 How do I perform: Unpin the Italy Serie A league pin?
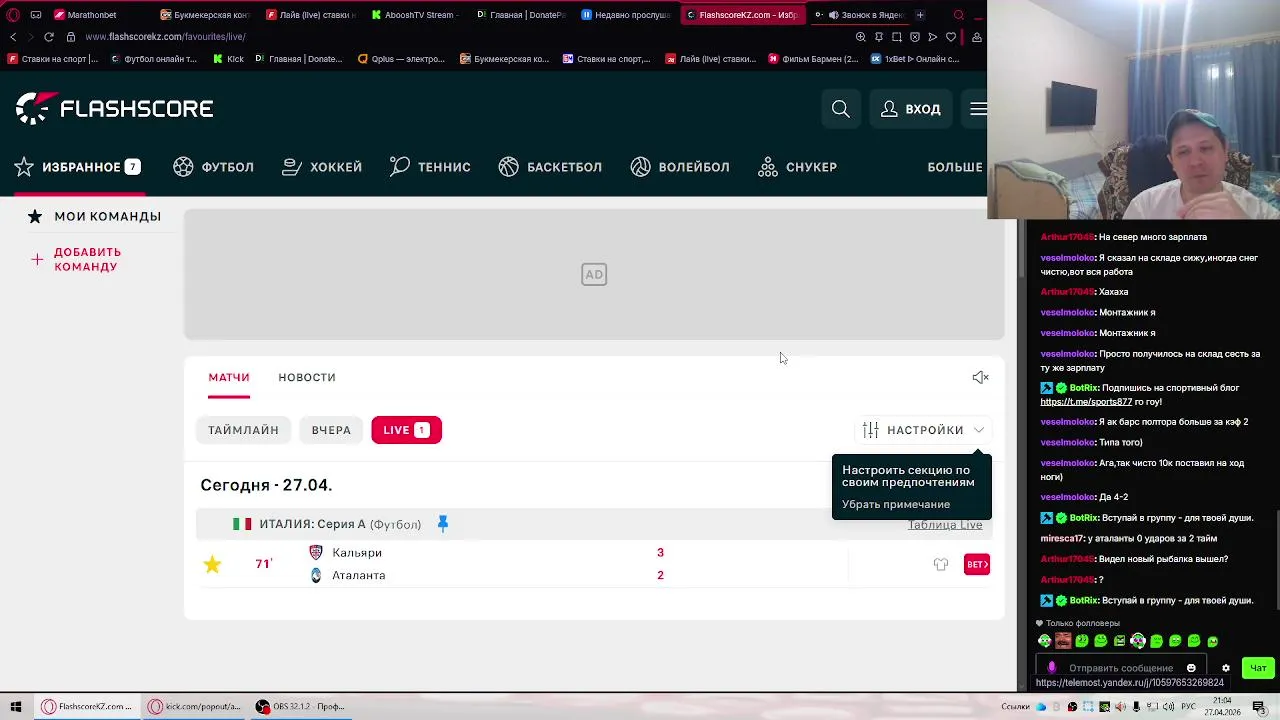point(442,524)
